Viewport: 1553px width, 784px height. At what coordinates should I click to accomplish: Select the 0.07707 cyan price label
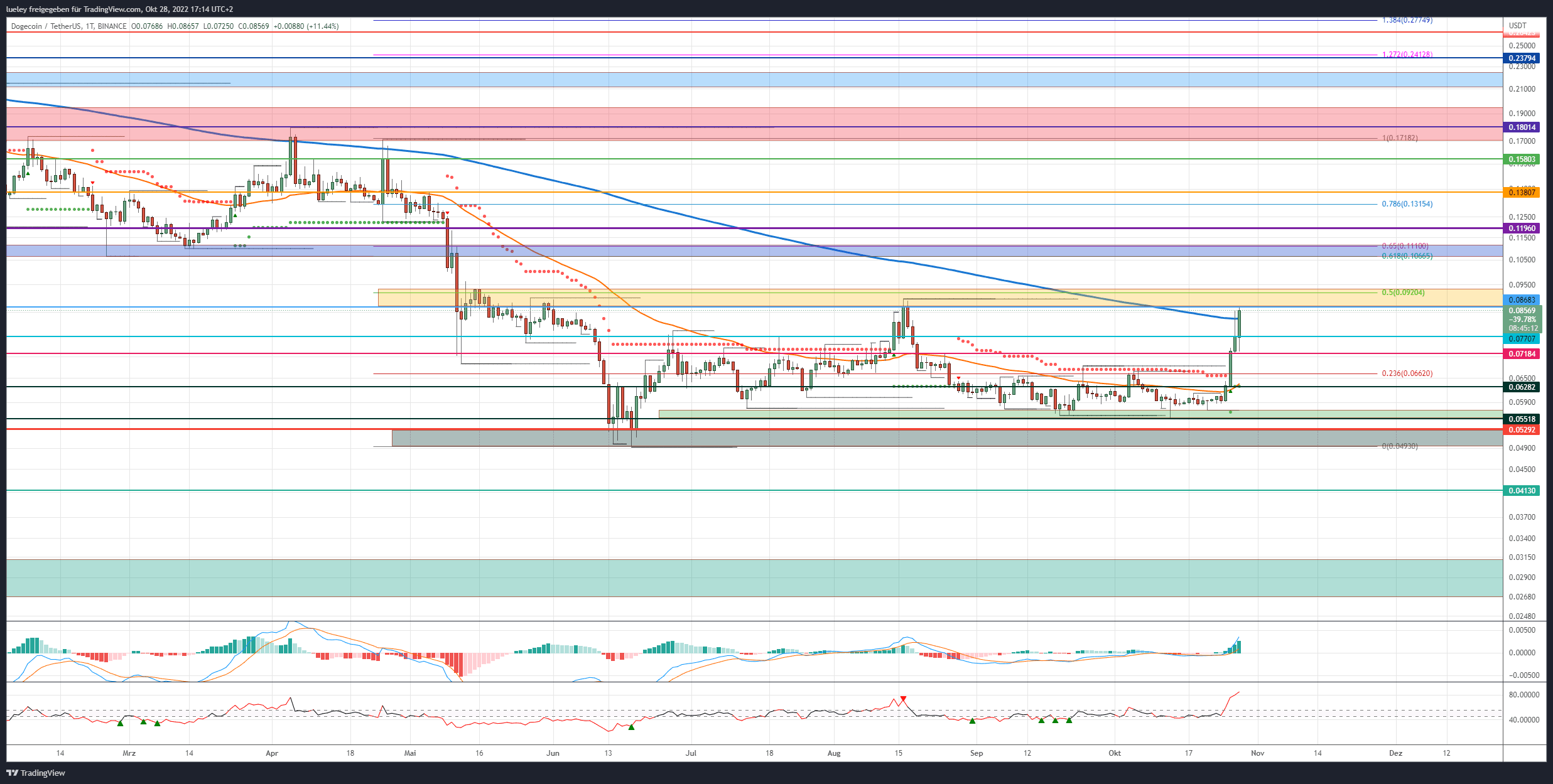(x=1522, y=339)
